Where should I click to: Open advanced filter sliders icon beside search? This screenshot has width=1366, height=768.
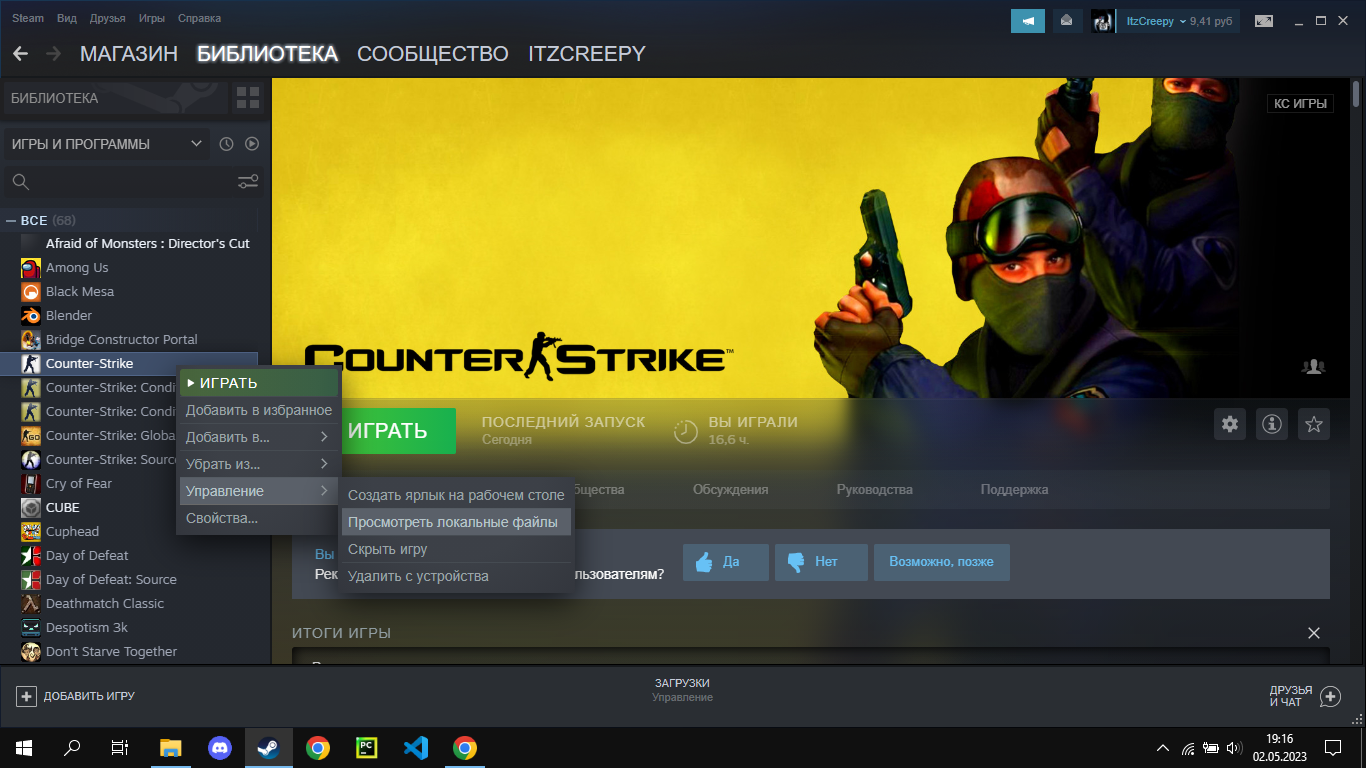tap(248, 182)
